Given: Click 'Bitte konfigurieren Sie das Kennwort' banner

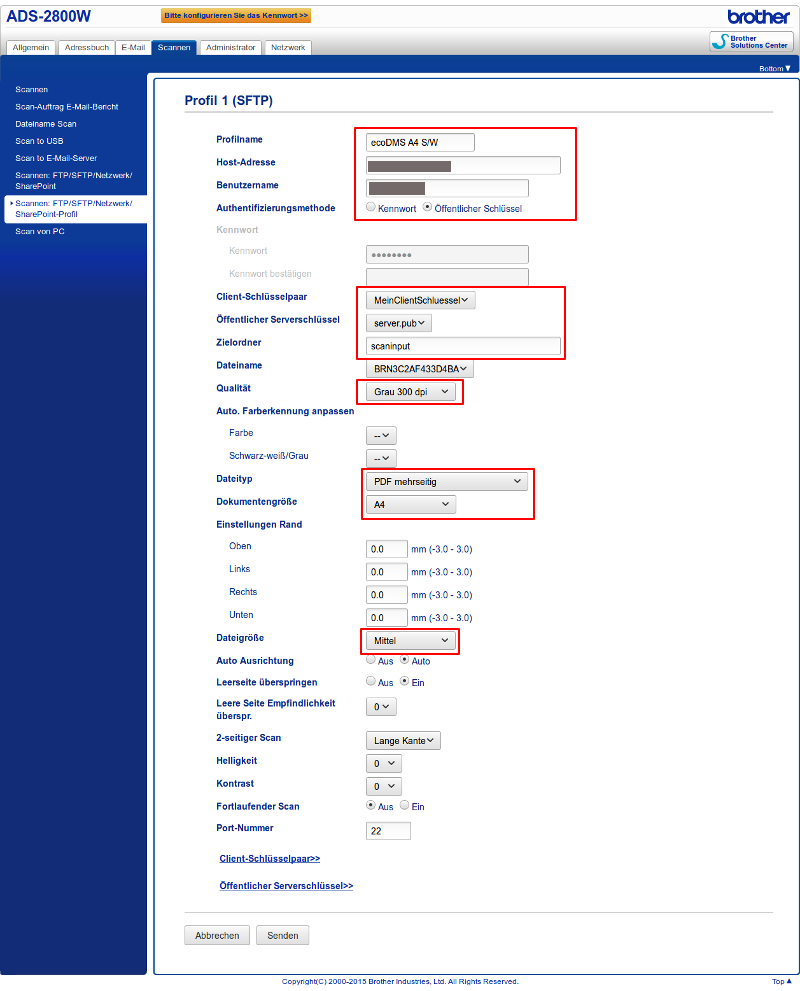Looking at the screenshot, I should pyautogui.click(x=236, y=15).
